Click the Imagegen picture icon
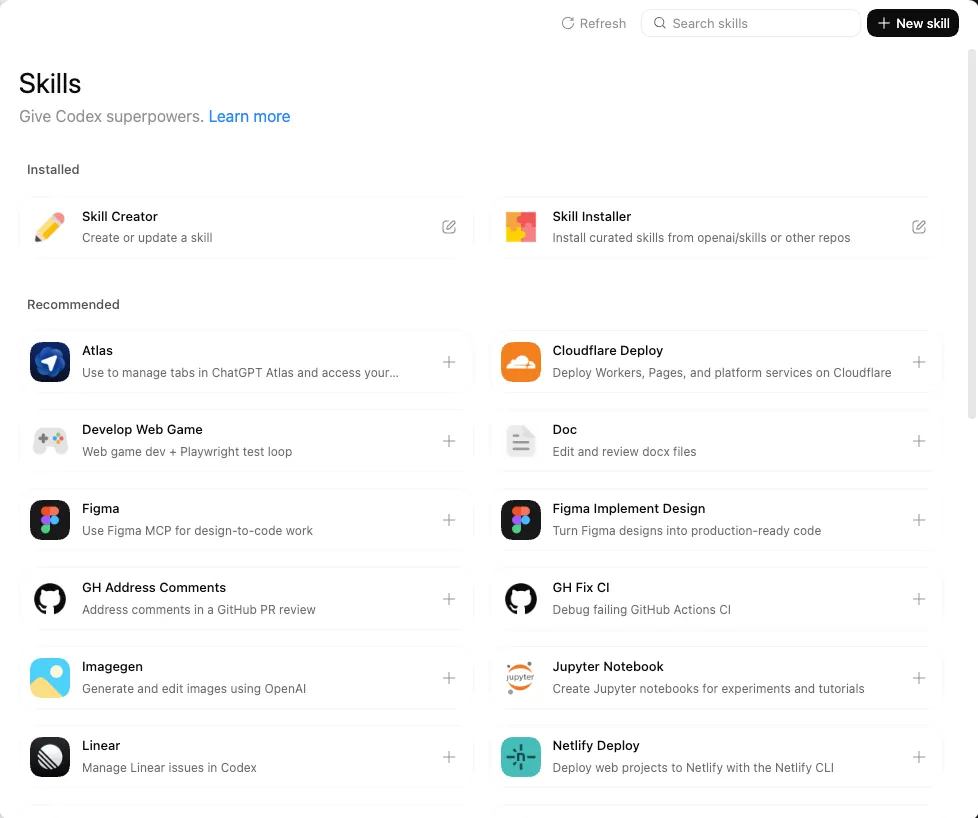The height and width of the screenshot is (818, 978). 50,678
